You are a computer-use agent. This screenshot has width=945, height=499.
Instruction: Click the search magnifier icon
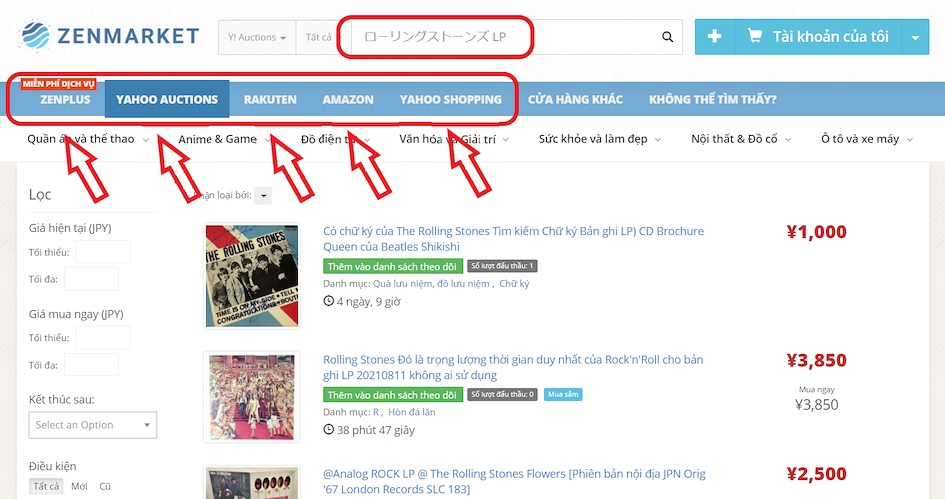[x=667, y=37]
